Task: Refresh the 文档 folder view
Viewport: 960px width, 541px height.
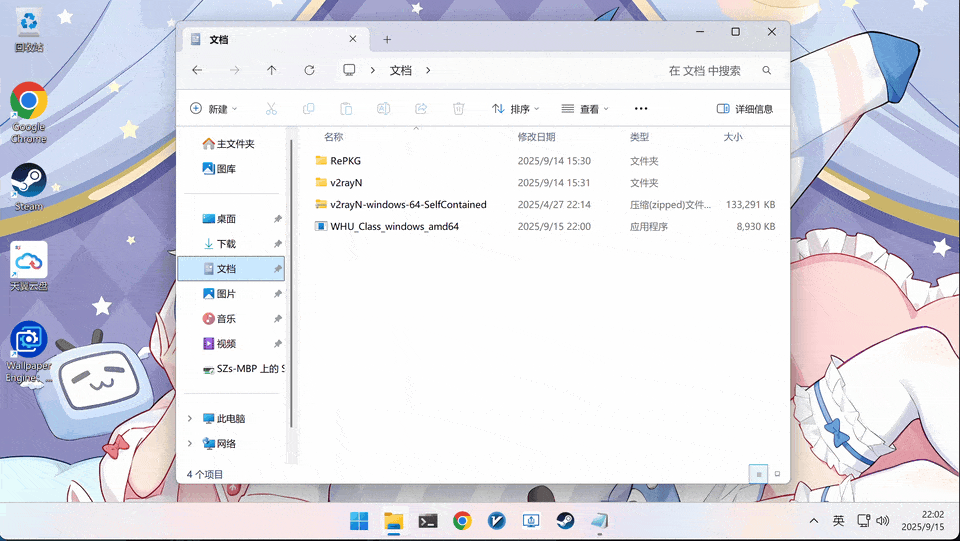Action: [309, 70]
